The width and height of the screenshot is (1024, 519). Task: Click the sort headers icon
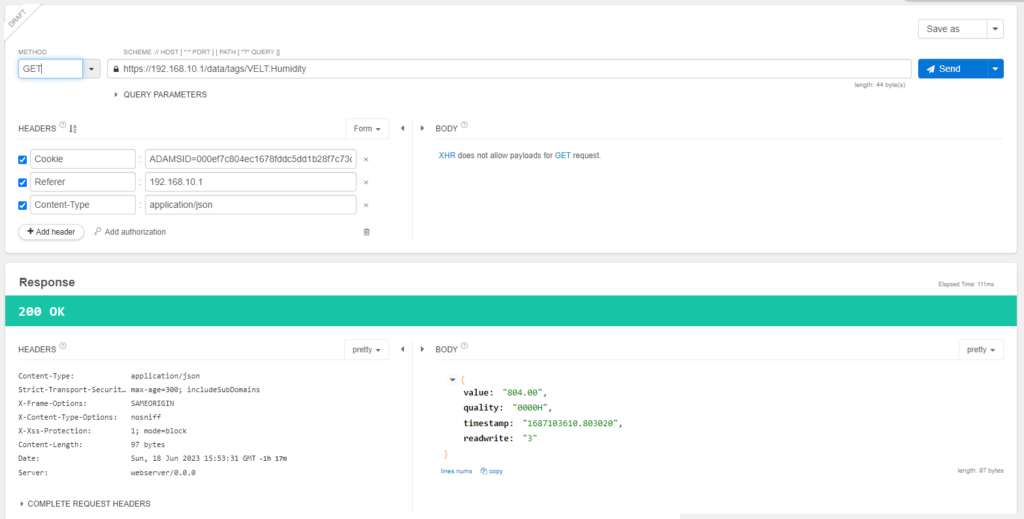click(x=73, y=129)
